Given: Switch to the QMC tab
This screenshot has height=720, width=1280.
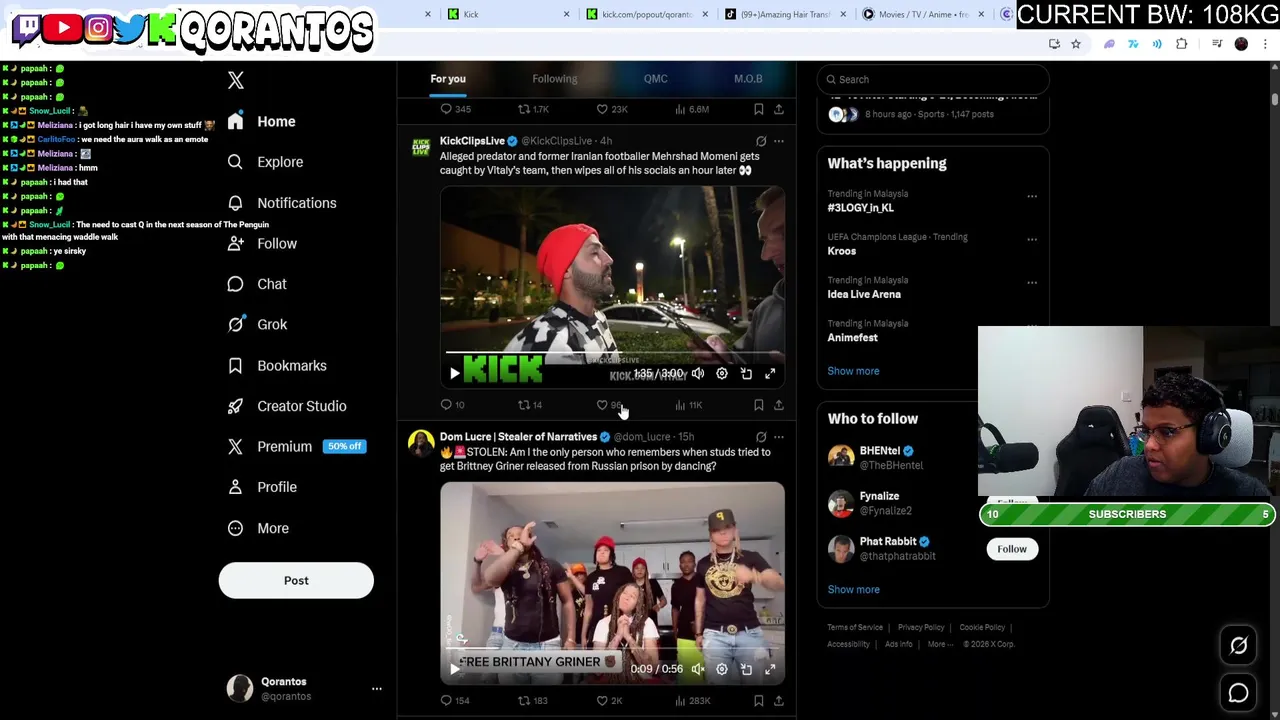Looking at the screenshot, I should coord(656,79).
